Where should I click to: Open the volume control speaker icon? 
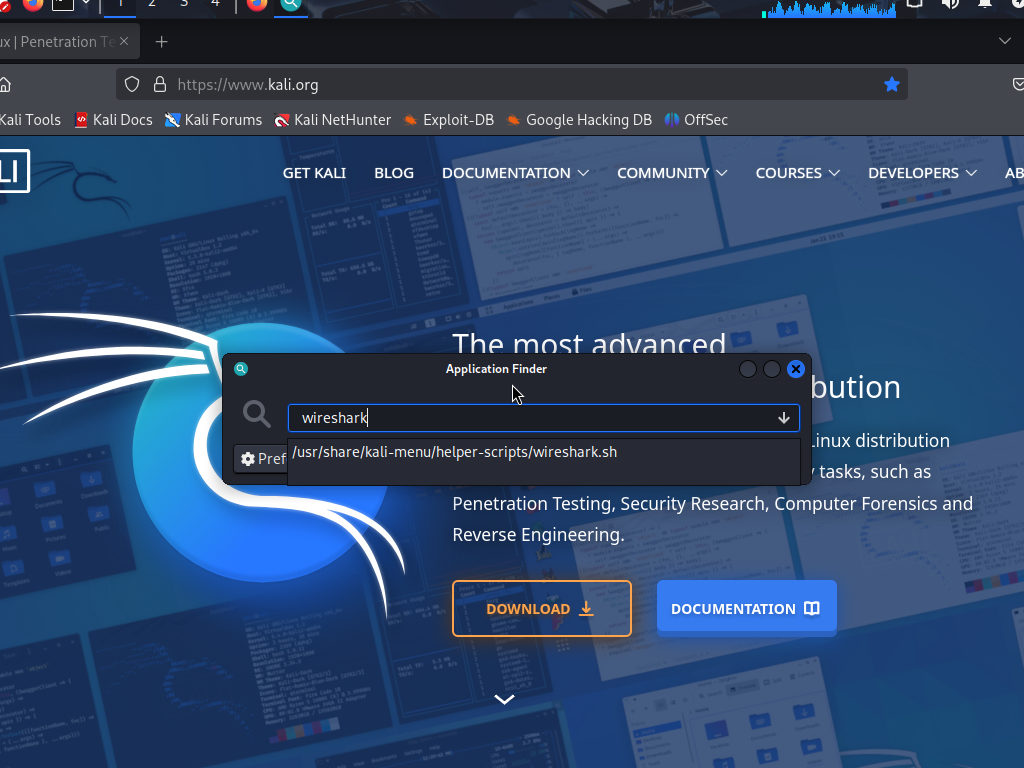950,4
